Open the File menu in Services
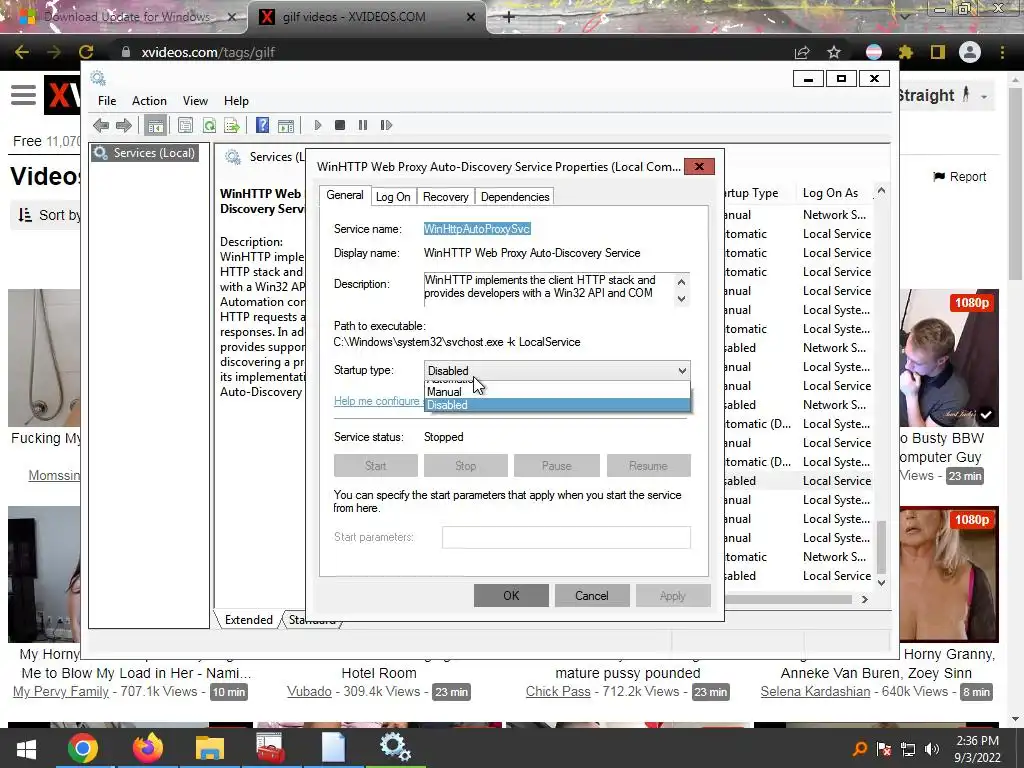The image size is (1024, 768). point(106,101)
